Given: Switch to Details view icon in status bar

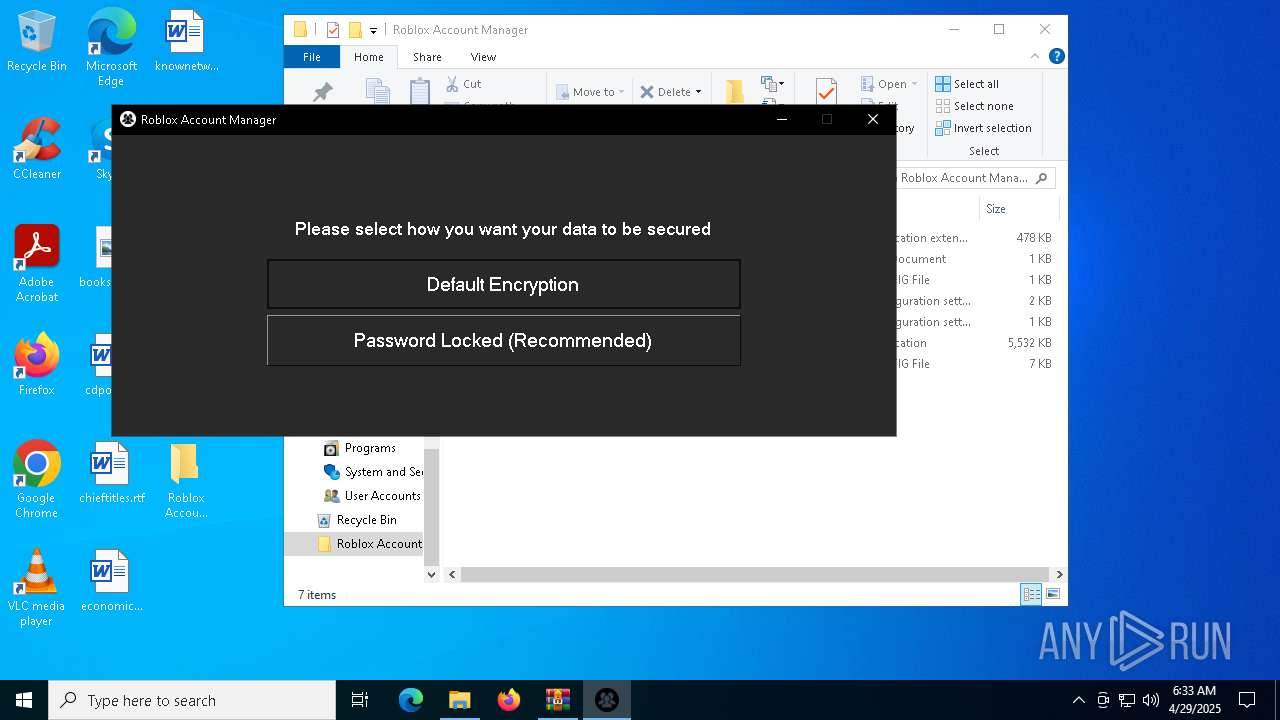Looking at the screenshot, I should coord(1031,594).
